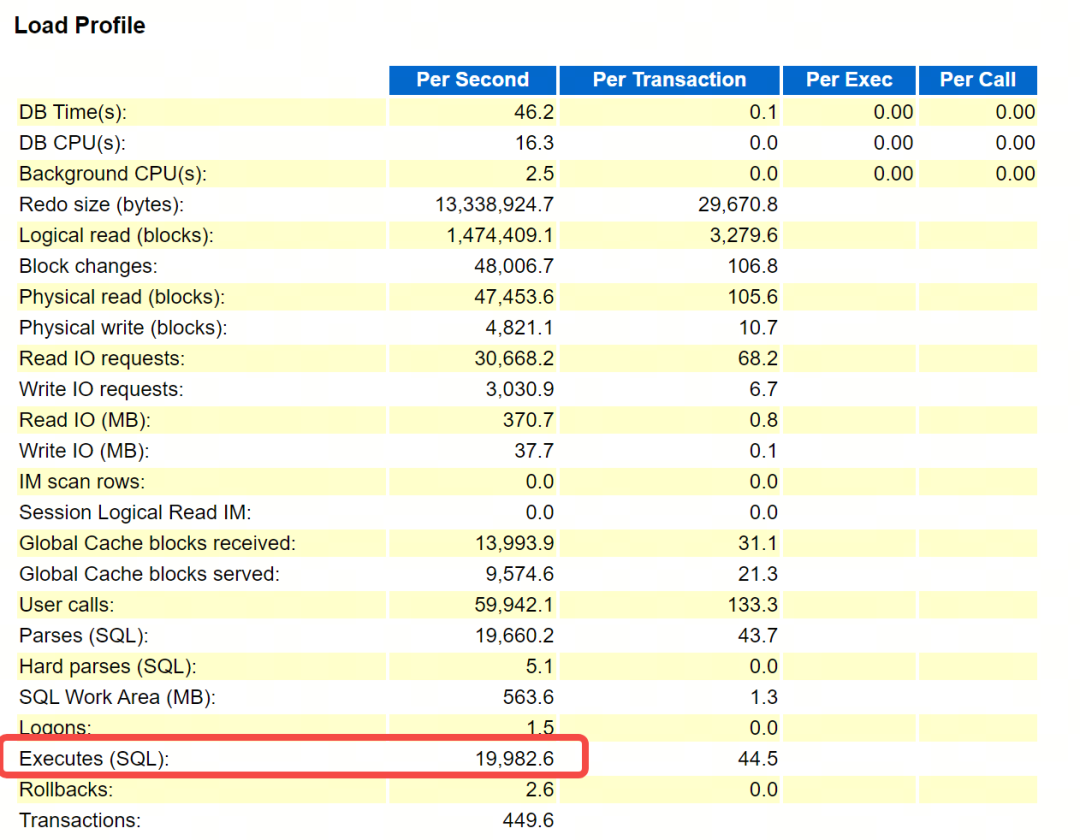Viewport: 1080px width, 840px height.
Task: Click the Per Exec column header
Action: click(x=849, y=80)
